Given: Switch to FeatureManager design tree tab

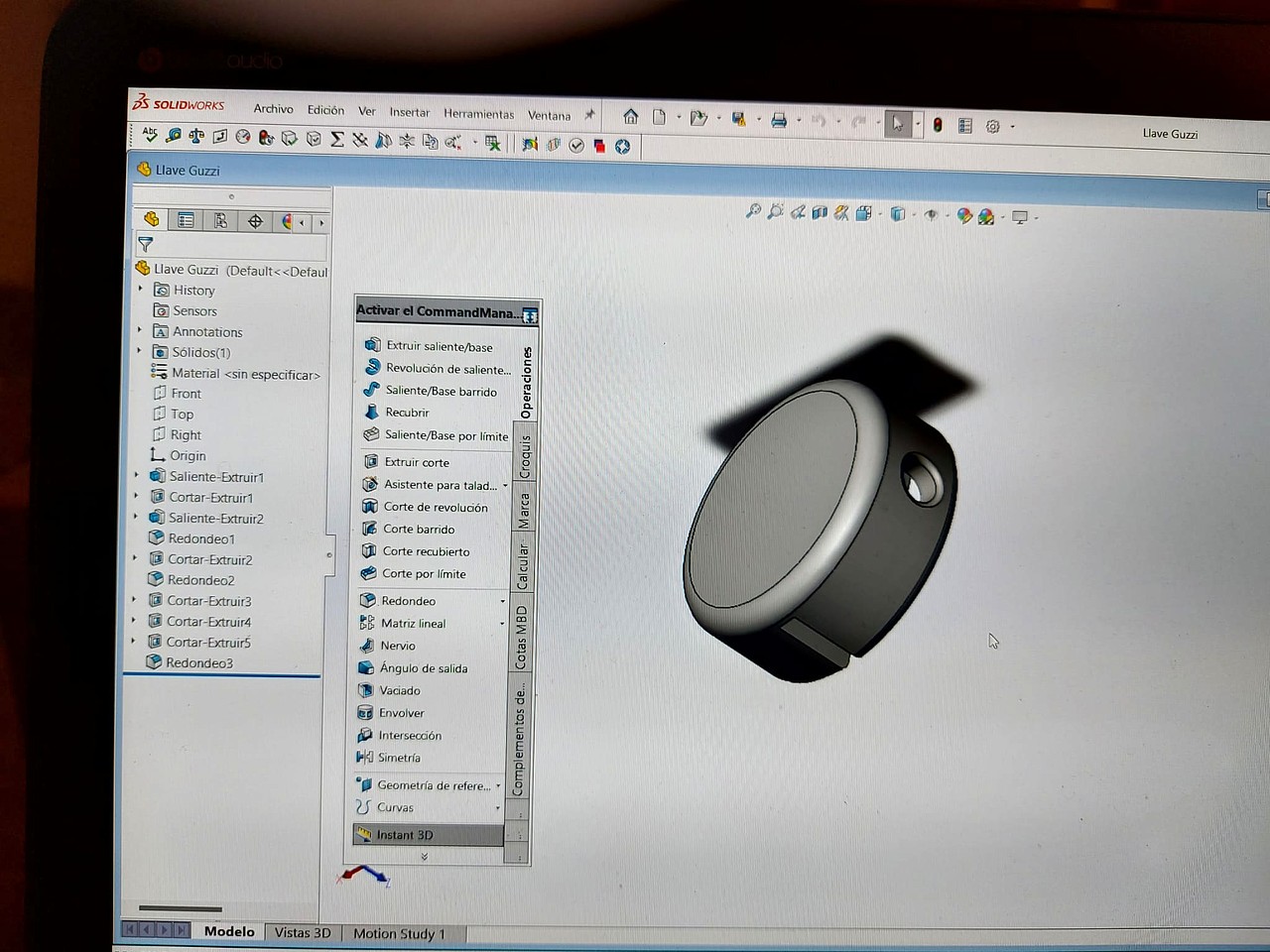Looking at the screenshot, I should pyautogui.click(x=151, y=219).
